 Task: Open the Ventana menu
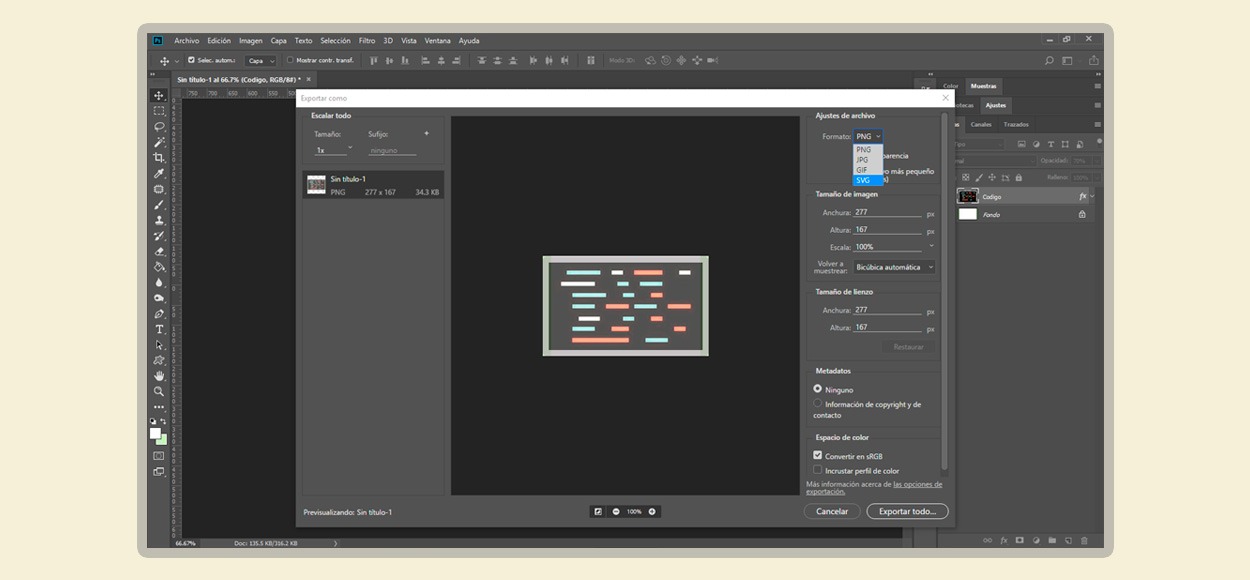(438, 41)
